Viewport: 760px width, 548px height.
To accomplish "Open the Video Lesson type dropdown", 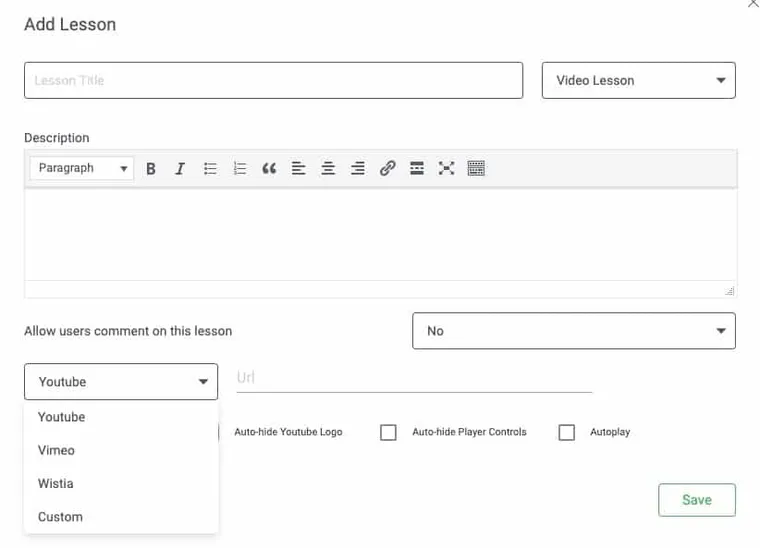I will [638, 80].
